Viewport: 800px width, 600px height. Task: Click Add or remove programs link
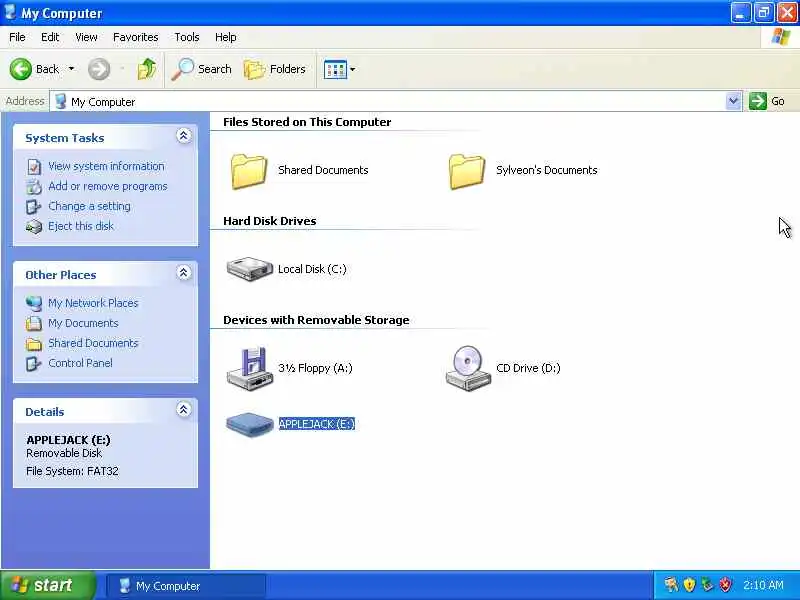point(108,186)
